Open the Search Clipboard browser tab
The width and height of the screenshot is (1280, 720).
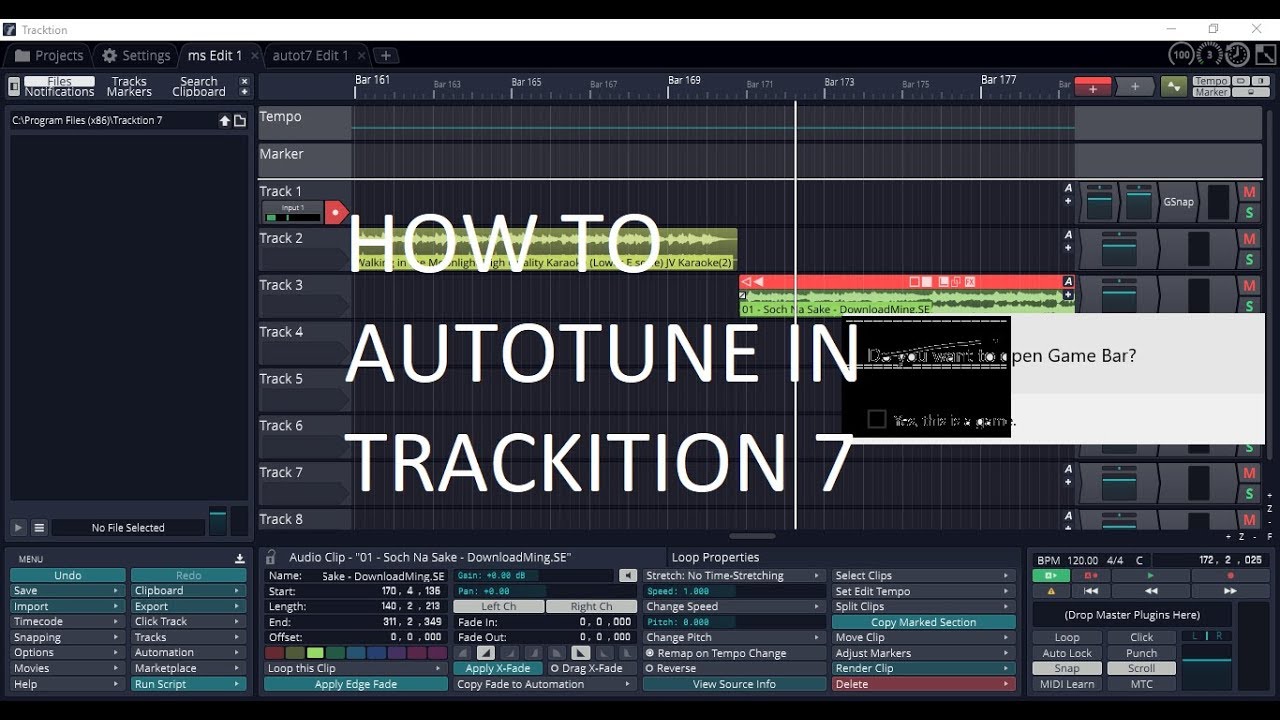coord(199,87)
